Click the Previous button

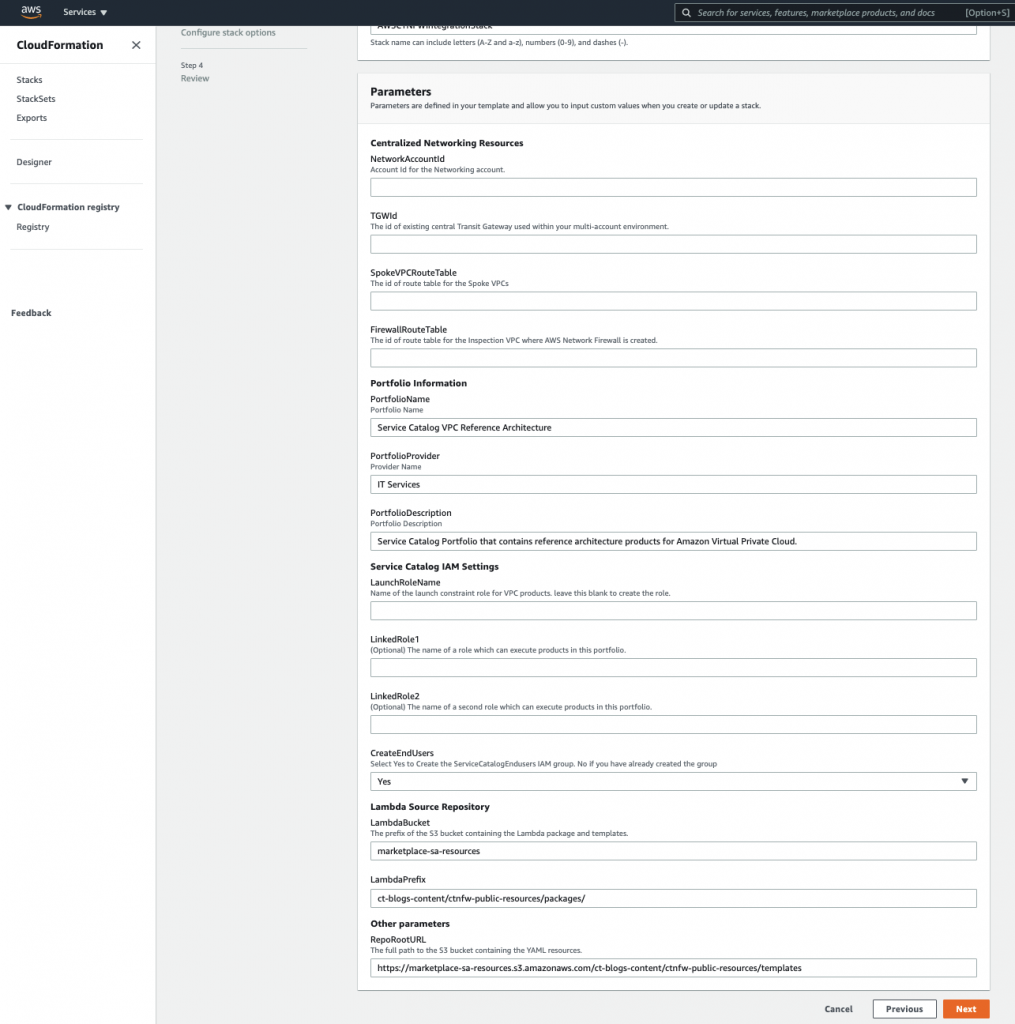[x=904, y=1008]
